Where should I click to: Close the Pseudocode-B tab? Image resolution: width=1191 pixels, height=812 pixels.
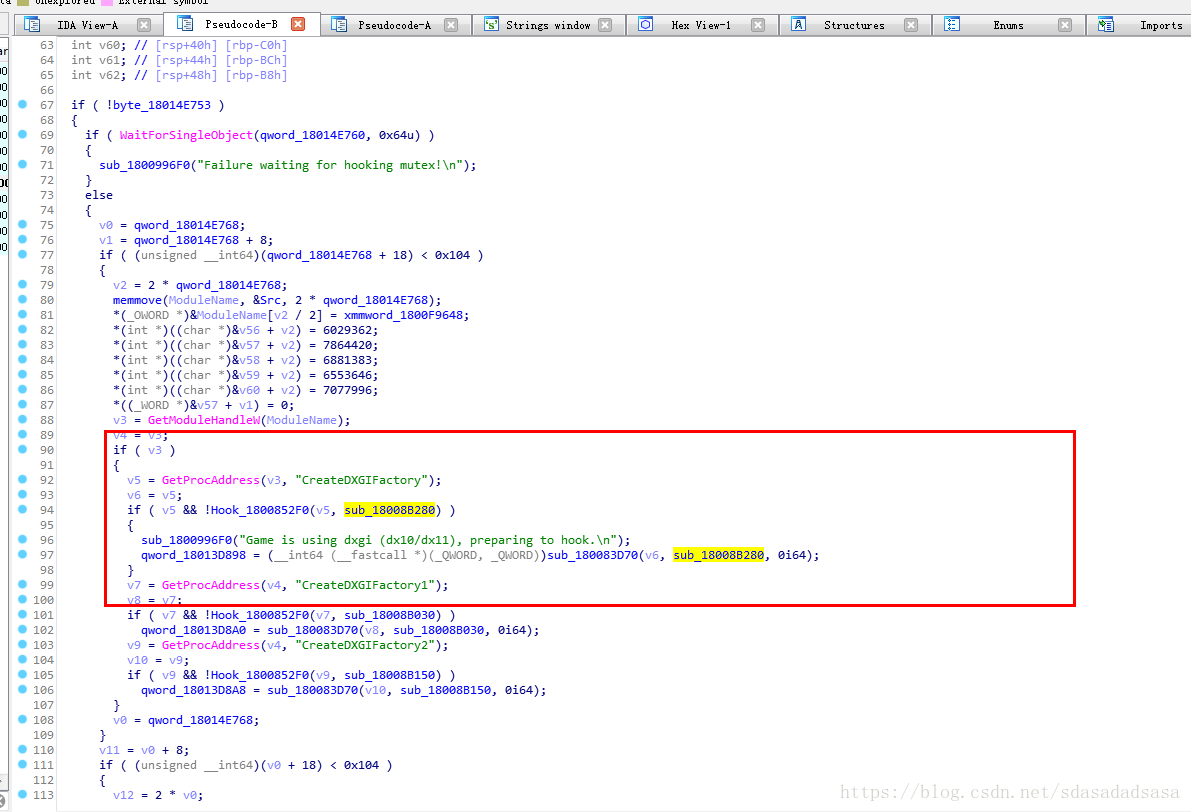298,24
